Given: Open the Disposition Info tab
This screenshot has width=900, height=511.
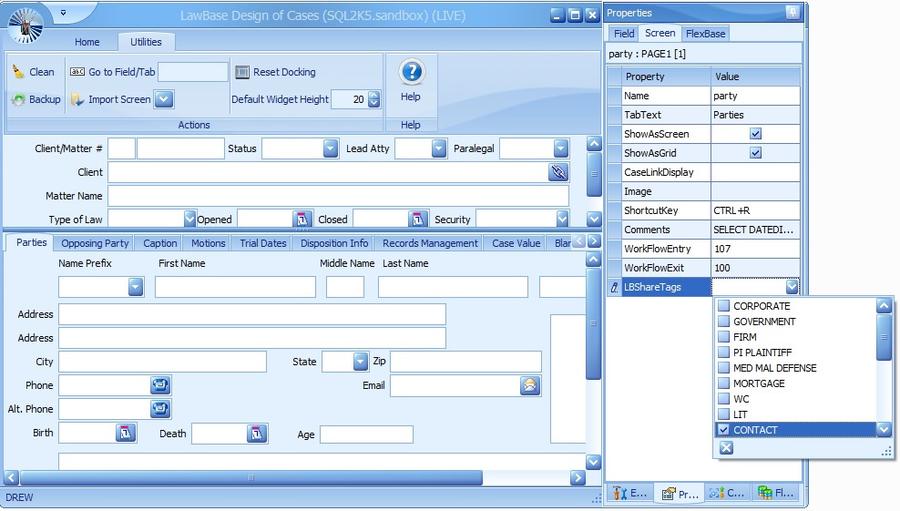Looking at the screenshot, I should click(x=334, y=243).
